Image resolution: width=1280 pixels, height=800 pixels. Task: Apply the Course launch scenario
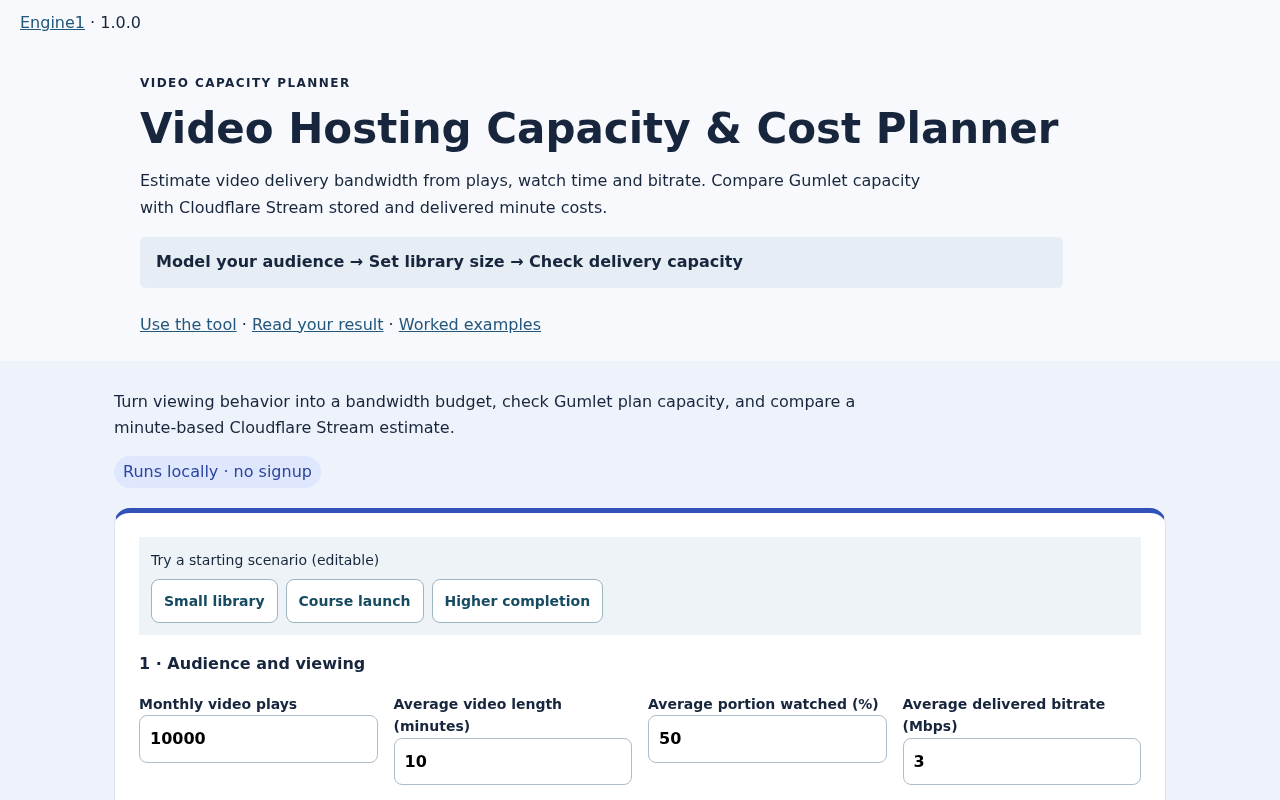pos(354,601)
